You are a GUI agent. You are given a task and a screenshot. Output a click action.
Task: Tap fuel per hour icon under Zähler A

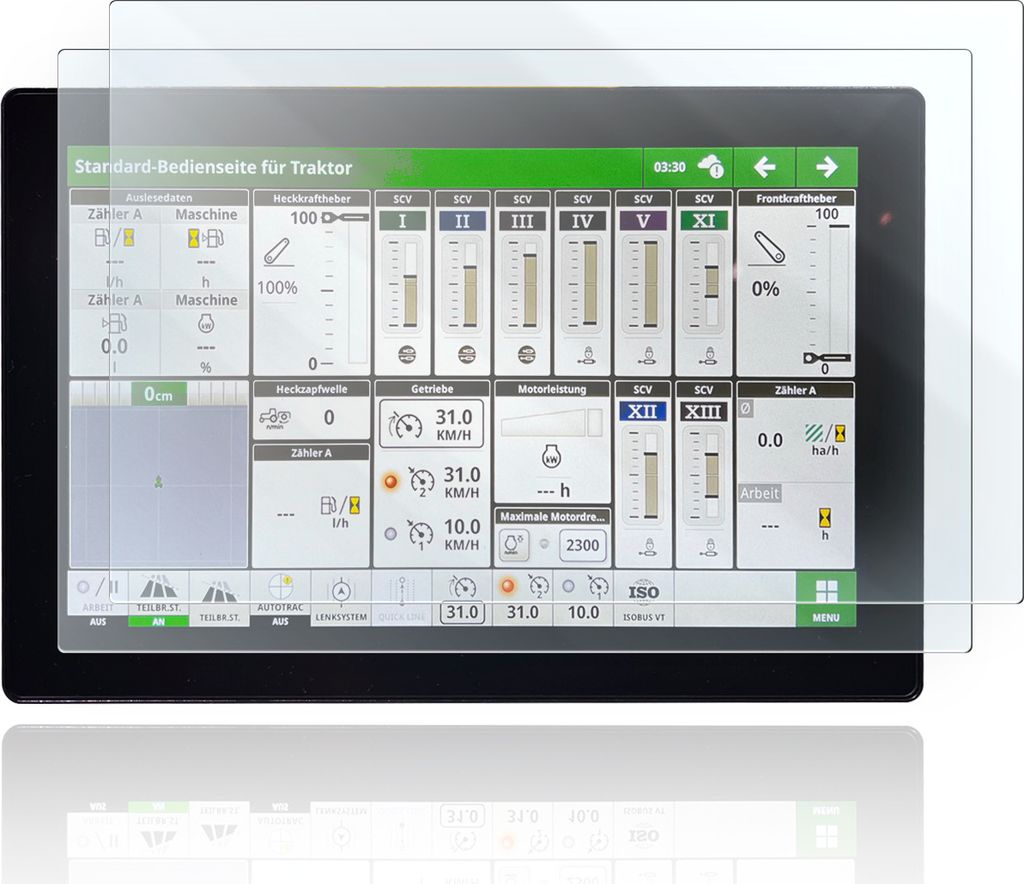pos(115,238)
